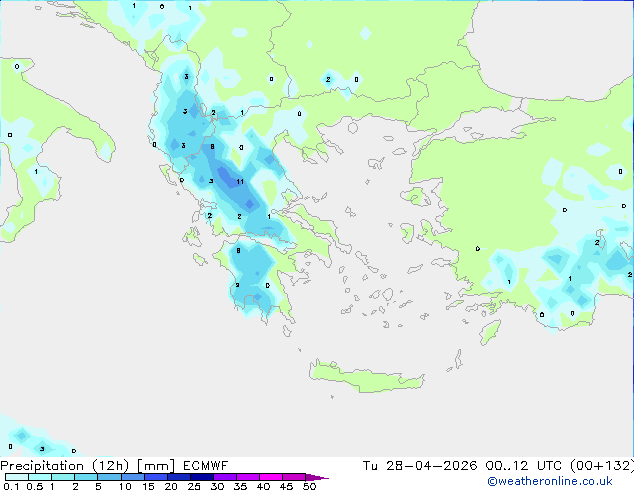
Task: Select the 5–10 mm legend color box
Action: coord(109,477)
